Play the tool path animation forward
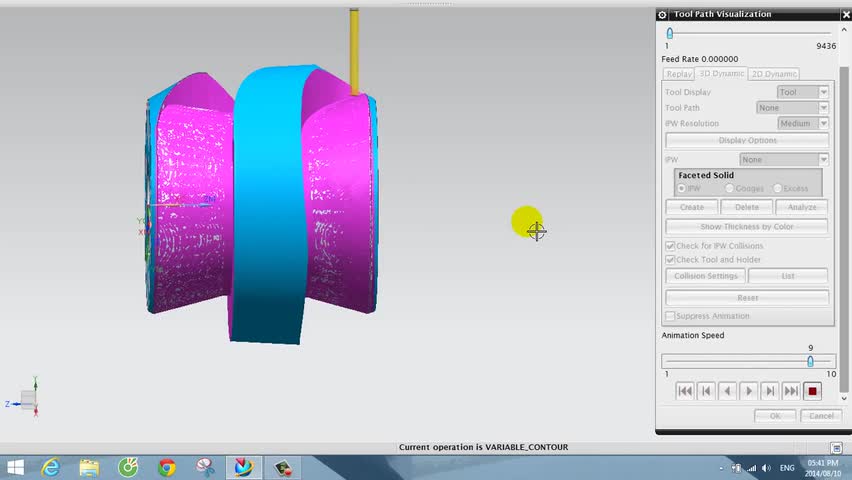The height and width of the screenshot is (480, 852). 748,391
